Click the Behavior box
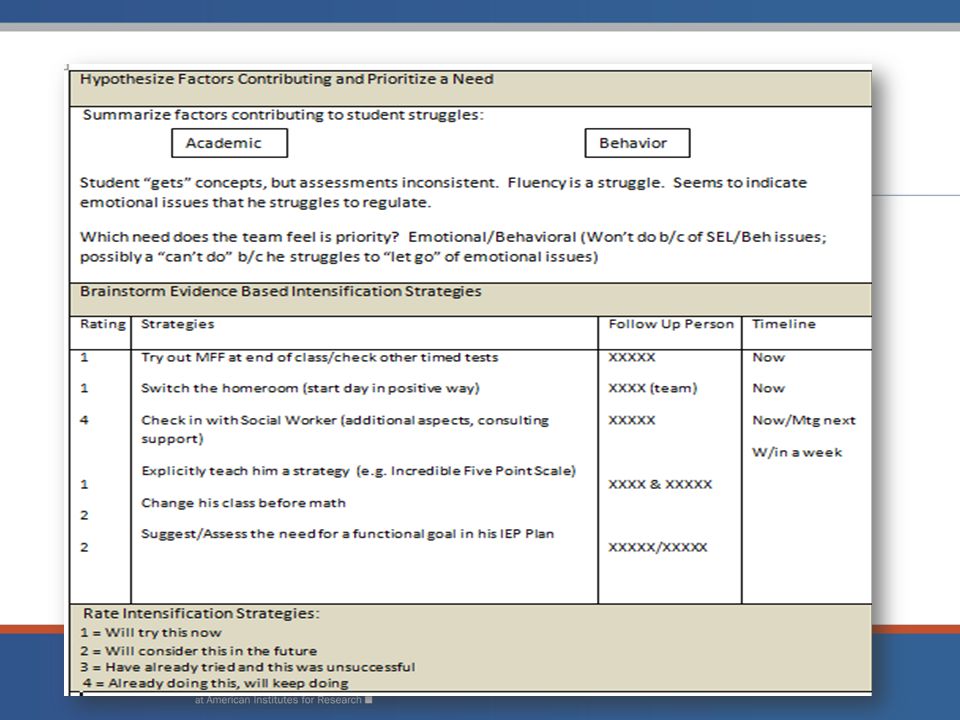Viewport: 960px width, 720px height. click(637, 143)
